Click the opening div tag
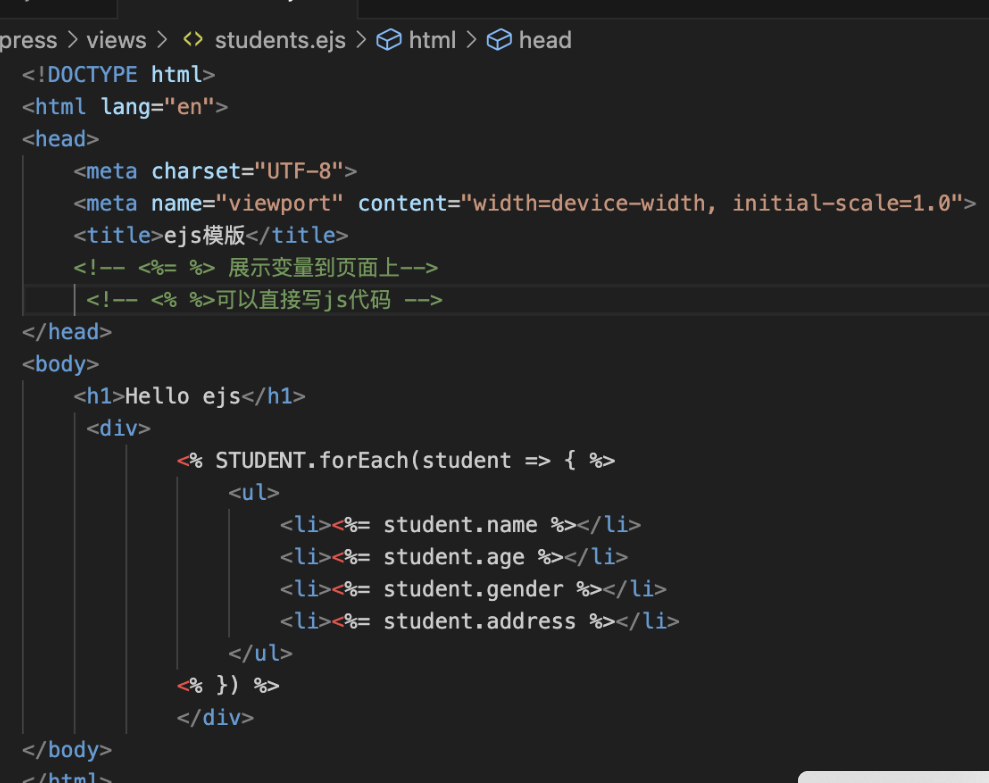Screen dimensions: 989x783 pyautogui.click(x=119, y=428)
